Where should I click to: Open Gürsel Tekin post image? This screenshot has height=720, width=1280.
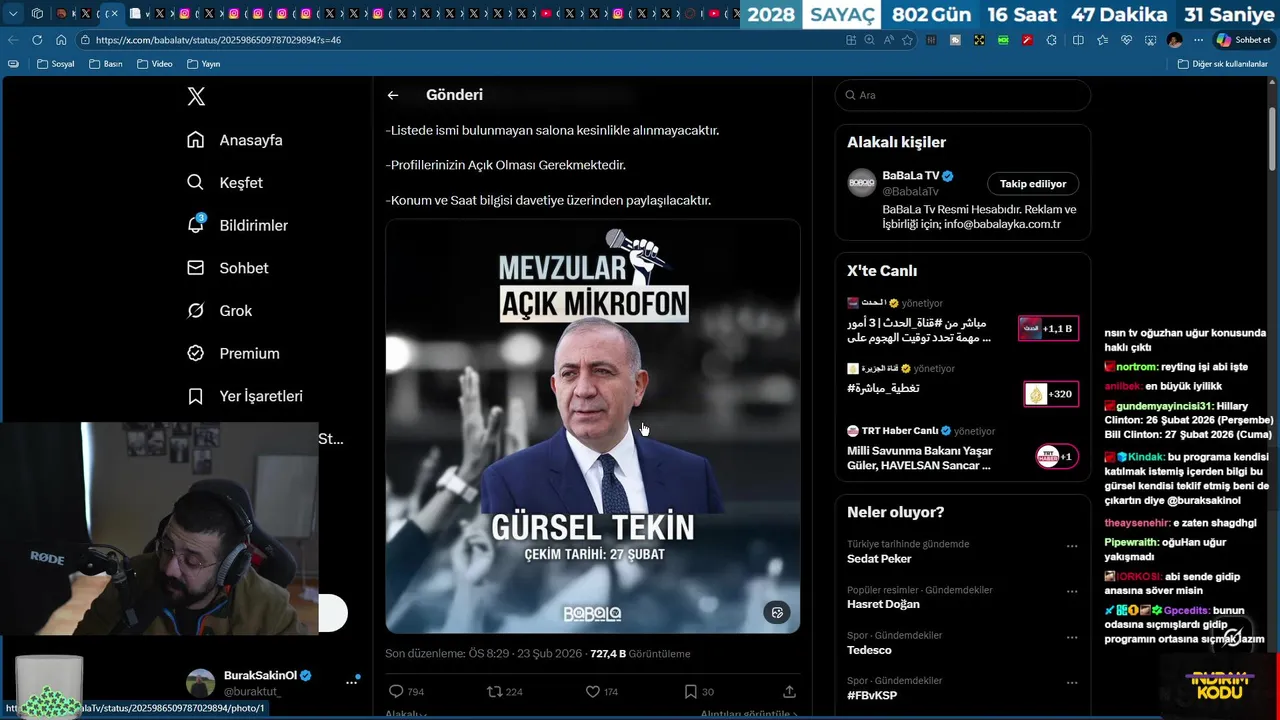point(593,427)
